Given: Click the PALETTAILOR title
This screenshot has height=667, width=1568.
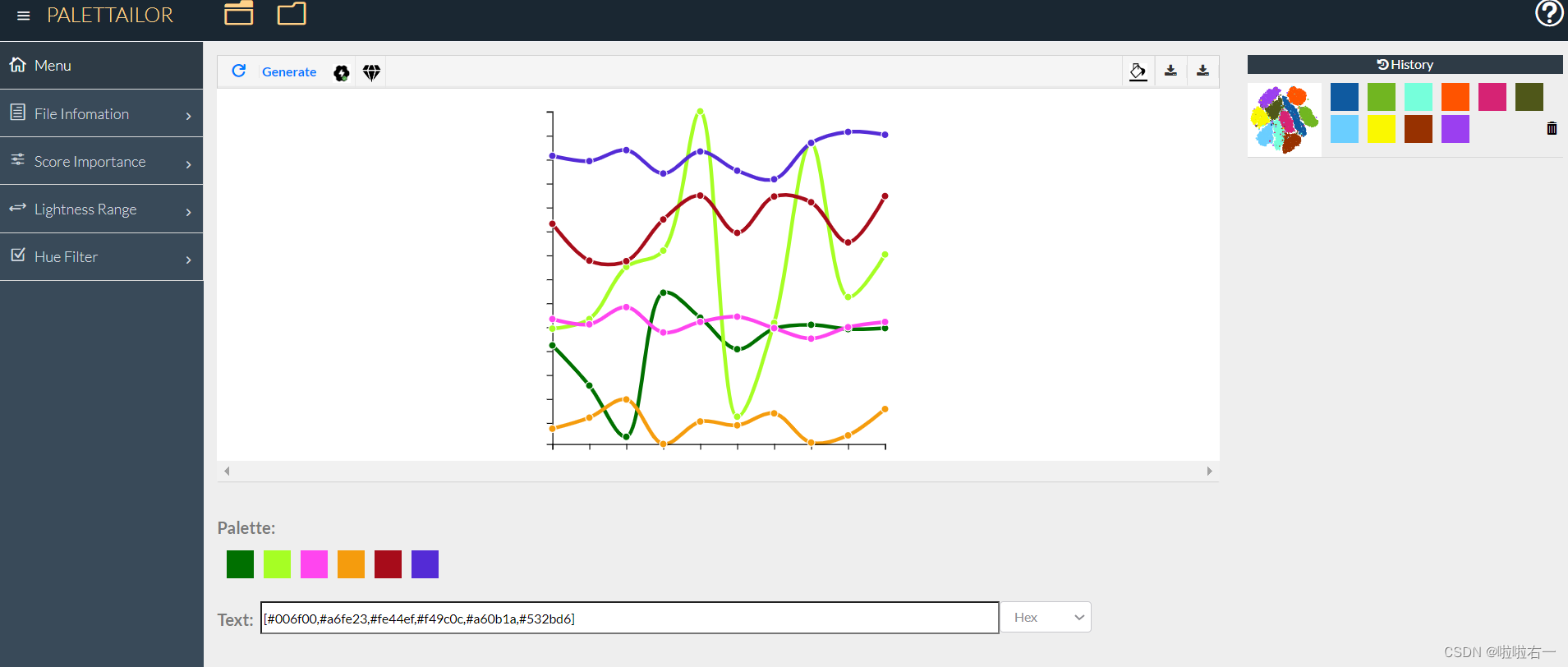Looking at the screenshot, I should [x=110, y=16].
